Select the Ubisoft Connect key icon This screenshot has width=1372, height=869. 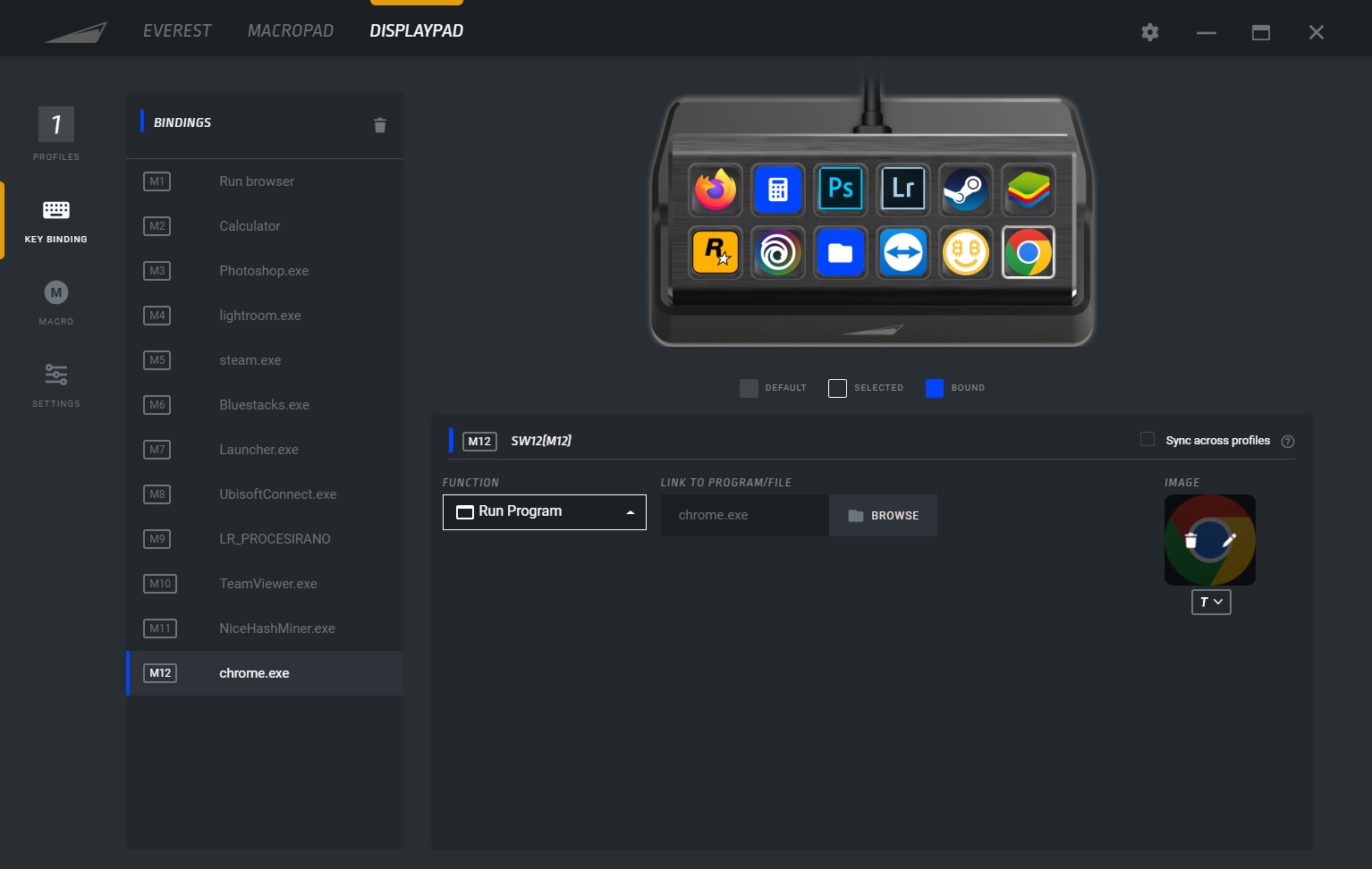778,253
